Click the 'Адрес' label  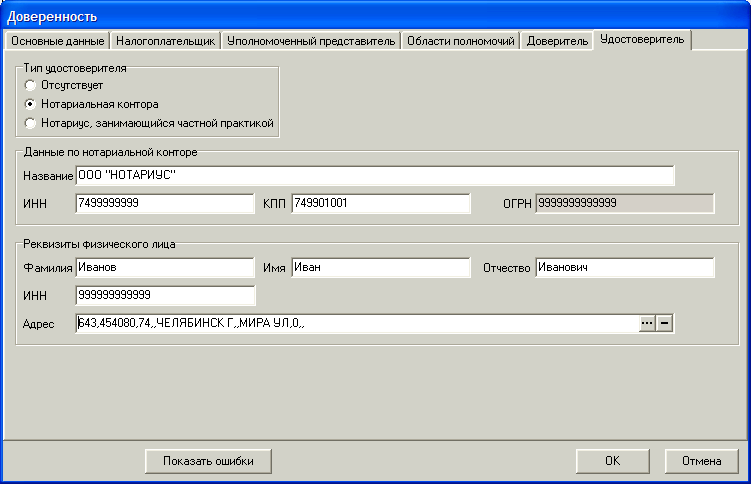(x=38, y=324)
